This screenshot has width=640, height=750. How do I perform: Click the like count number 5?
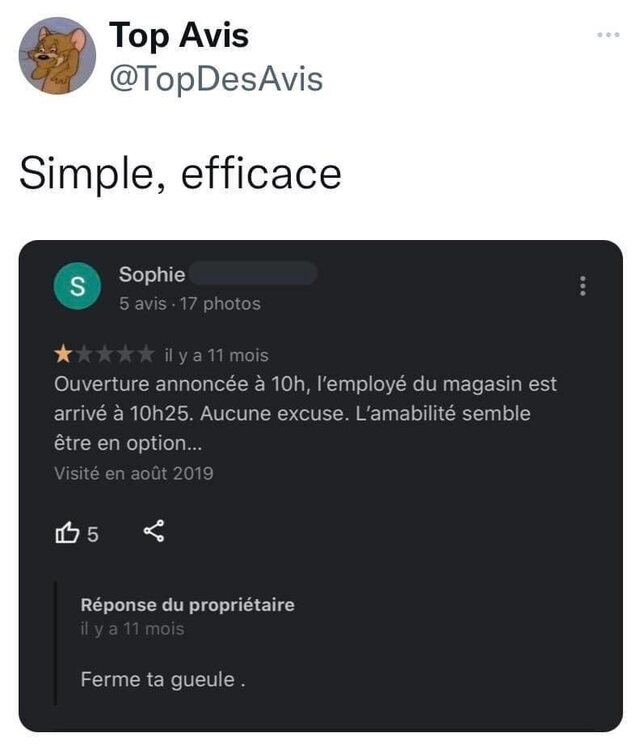point(93,534)
